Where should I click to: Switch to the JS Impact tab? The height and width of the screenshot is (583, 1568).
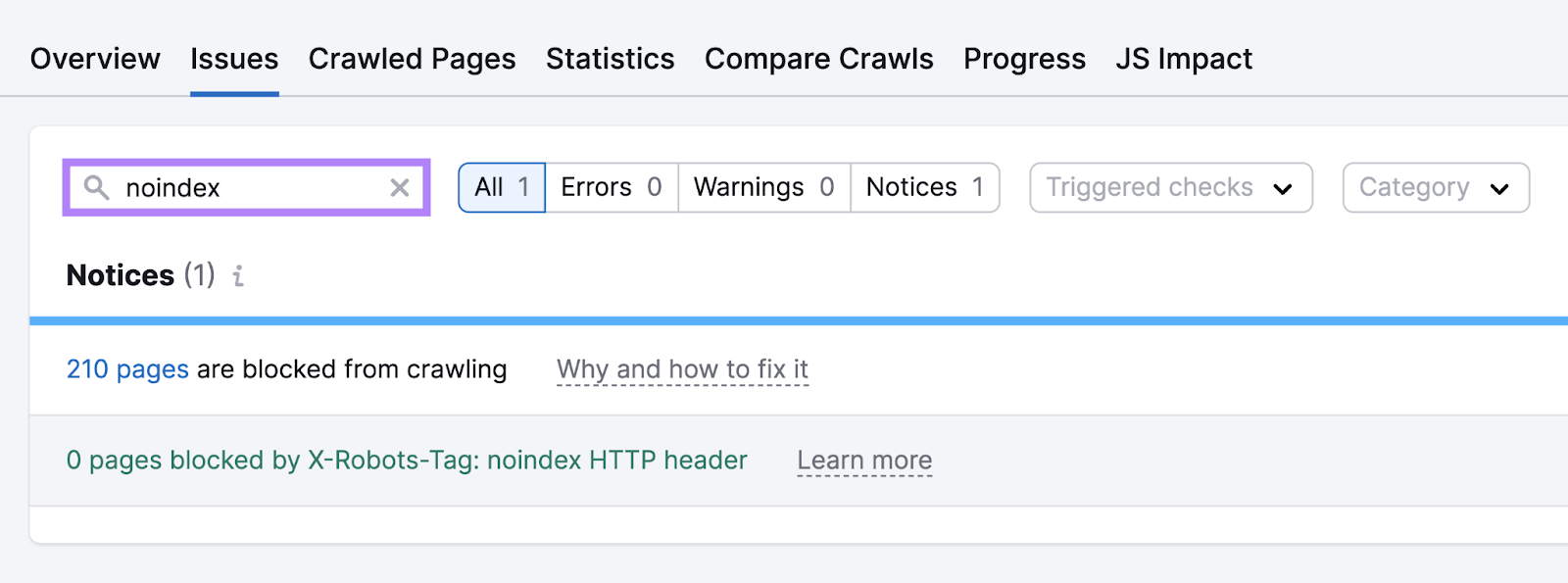[x=1184, y=59]
